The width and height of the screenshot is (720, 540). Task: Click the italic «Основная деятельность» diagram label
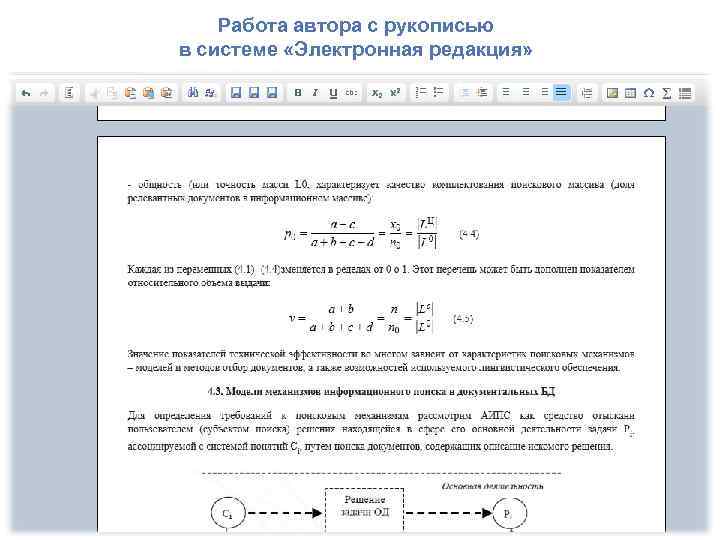493,486
